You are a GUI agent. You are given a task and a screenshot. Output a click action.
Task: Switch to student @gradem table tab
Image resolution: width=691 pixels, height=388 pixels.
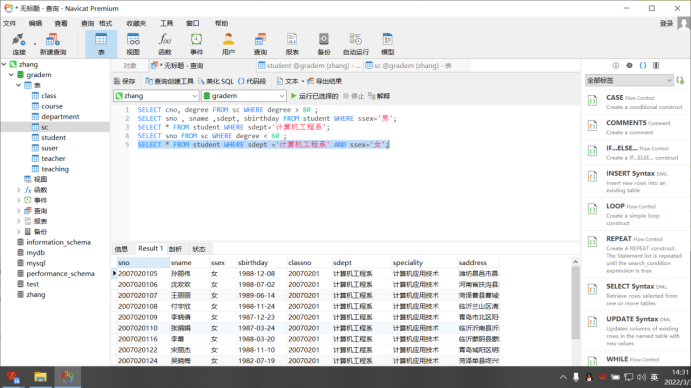tap(309, 66)
